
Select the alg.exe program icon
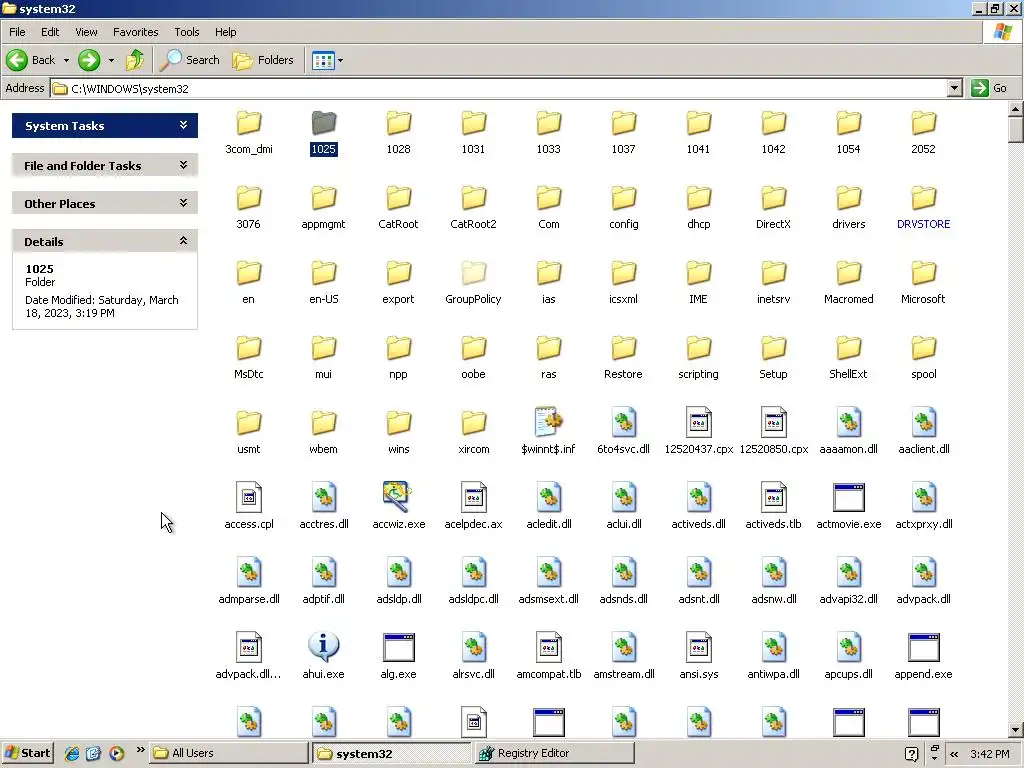click(398, 647)
